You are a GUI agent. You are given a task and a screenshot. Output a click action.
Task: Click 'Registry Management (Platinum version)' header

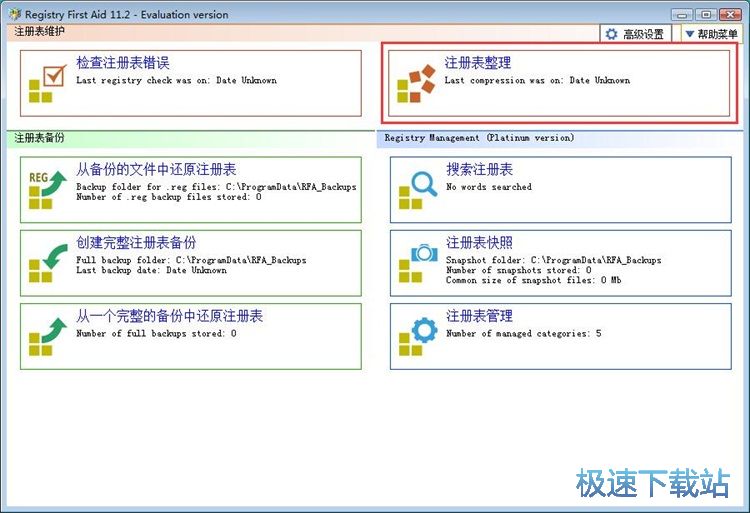(479, 138)
